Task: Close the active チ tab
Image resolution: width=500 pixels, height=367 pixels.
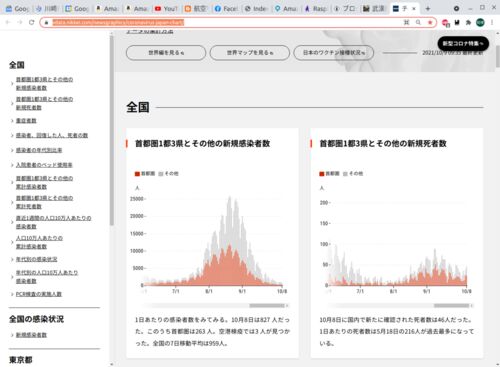Action: (x=414, y=9)
